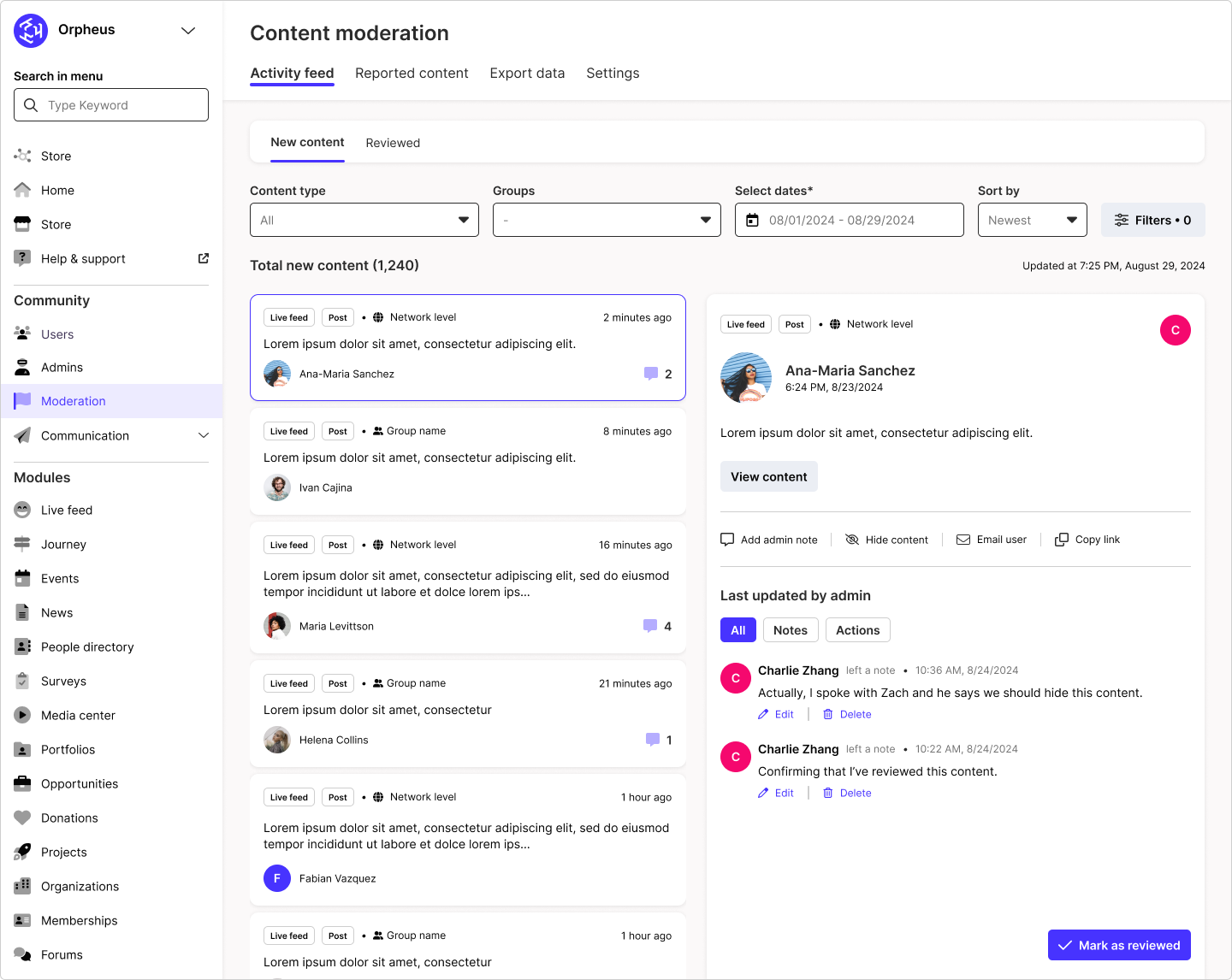The width and height of the screenshot is (1232, 980).
Task: Open the Groups dropdown
Action: [607, 220]
